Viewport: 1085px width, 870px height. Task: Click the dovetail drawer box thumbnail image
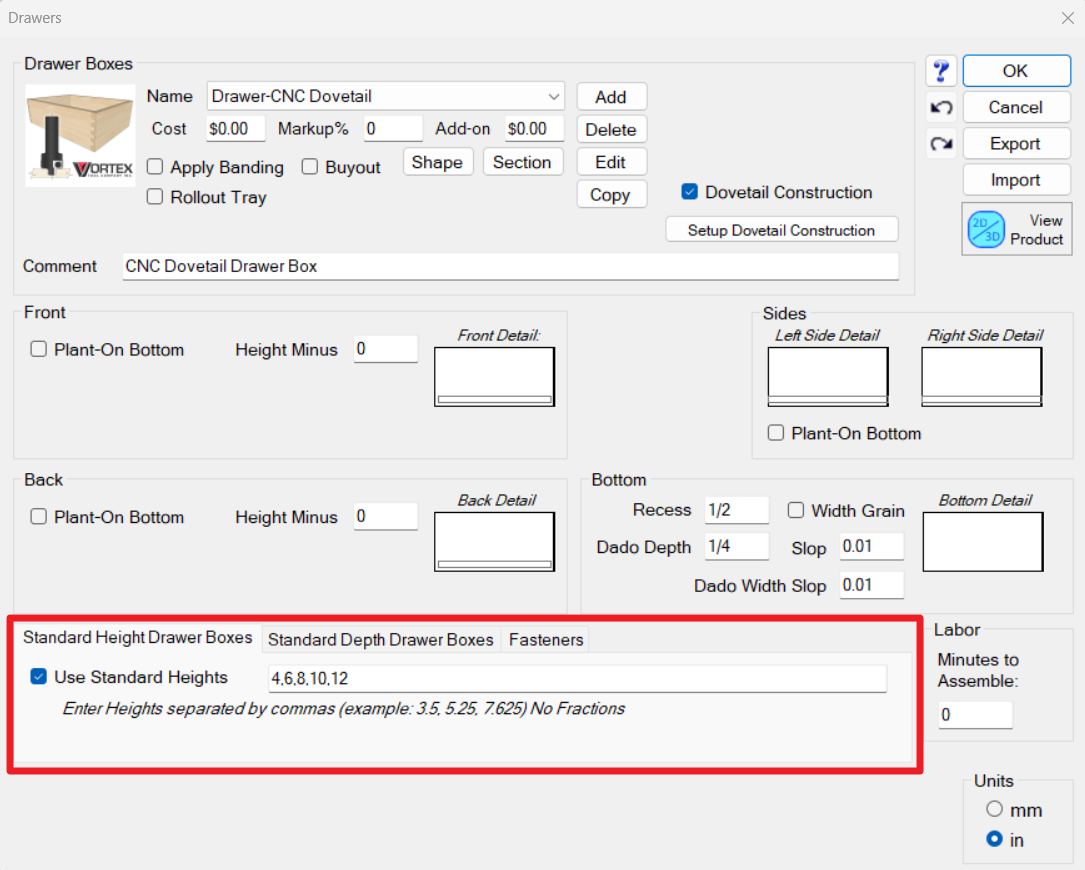click(x=80, y=135)
